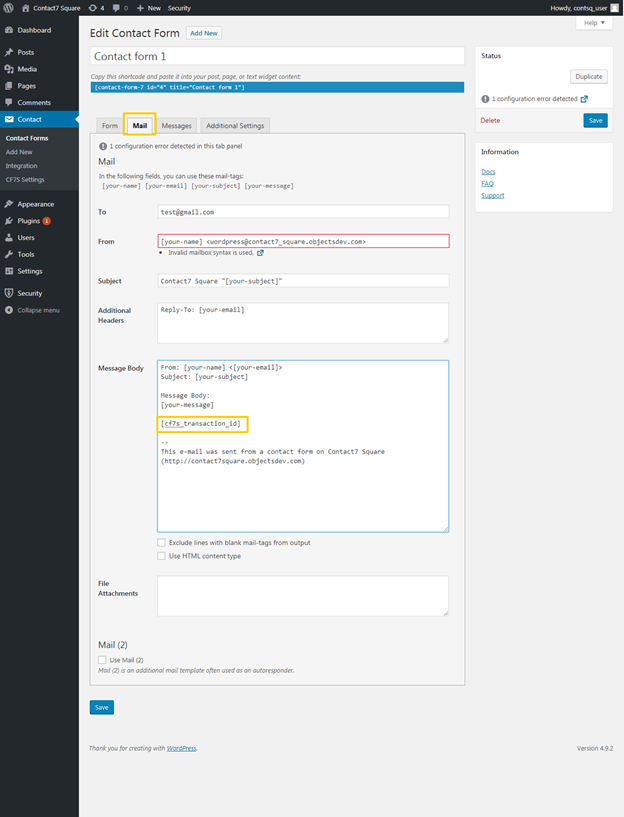Click Save in the Status box
This screenshot has width=624, height=817.
(x=595, y=120)
